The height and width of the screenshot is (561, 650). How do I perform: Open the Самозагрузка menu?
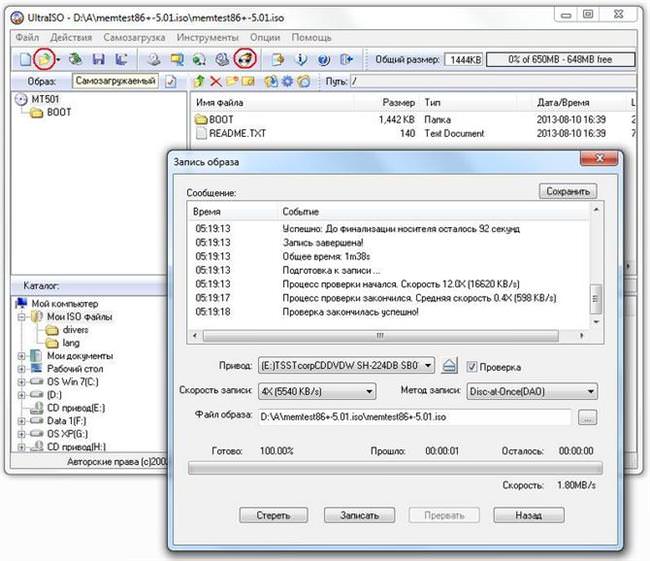134,37
